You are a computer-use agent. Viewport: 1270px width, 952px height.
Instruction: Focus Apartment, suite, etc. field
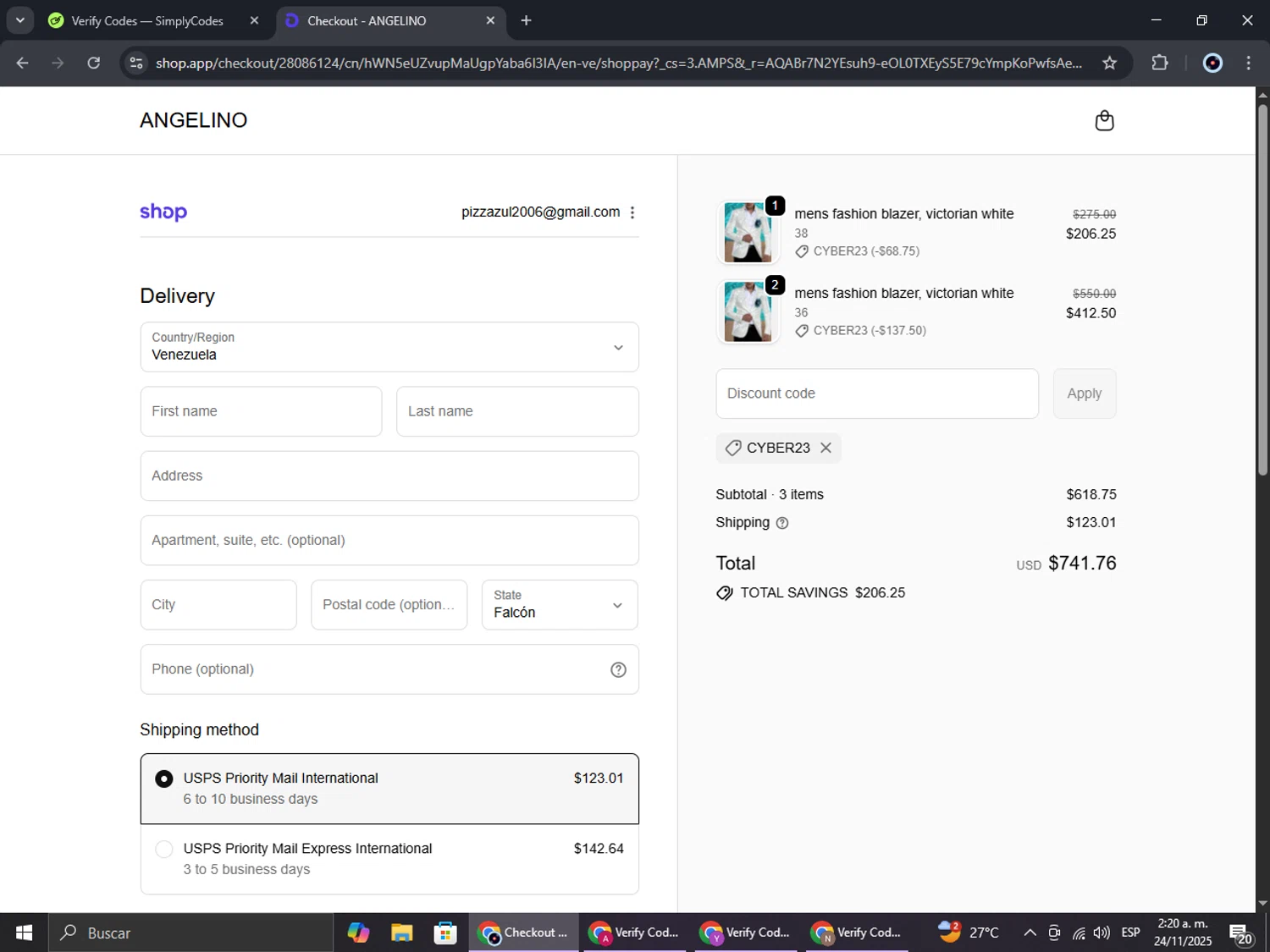[x=389, y=540]
